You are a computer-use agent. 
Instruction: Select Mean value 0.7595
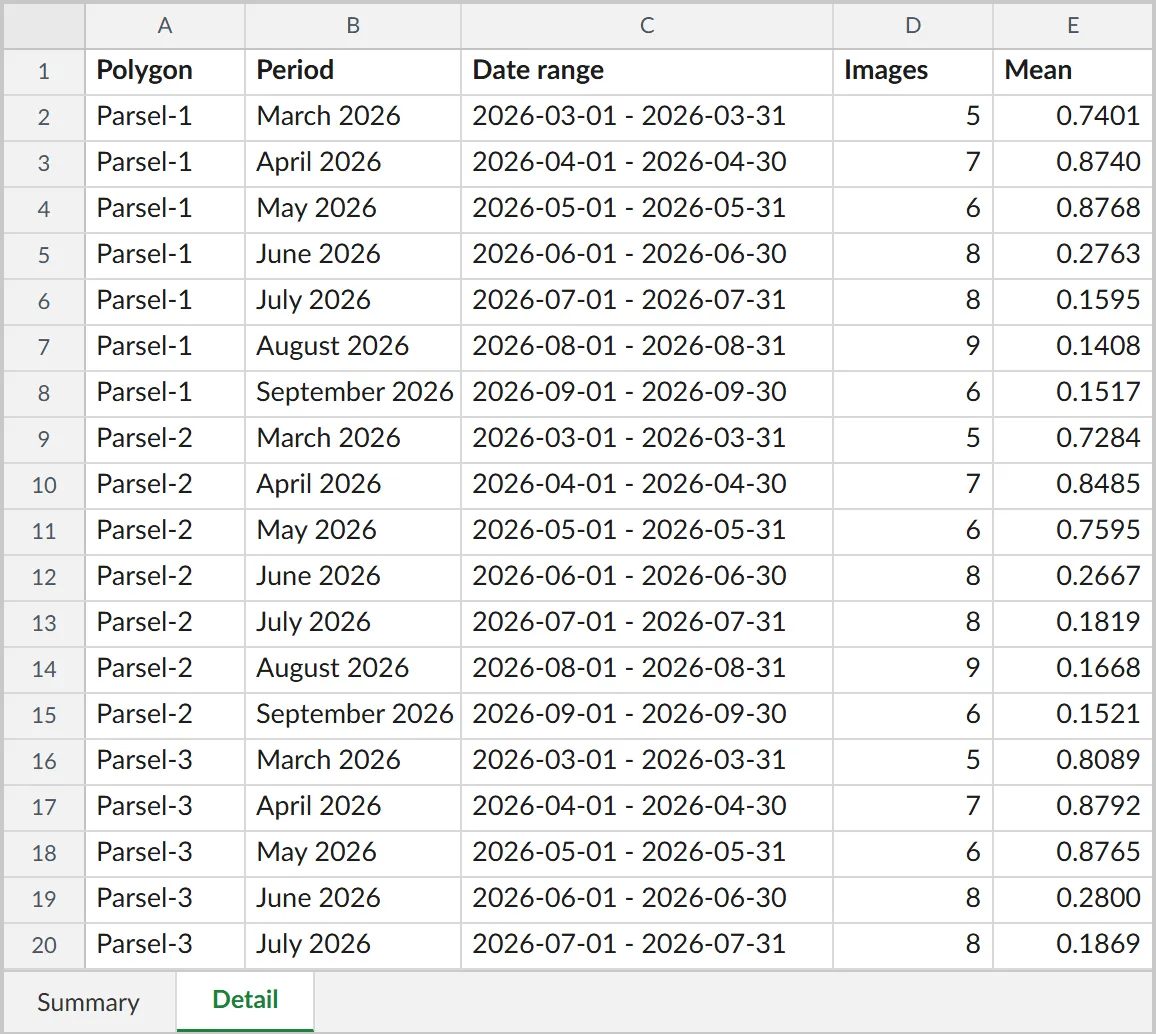click(x=1073, y=531)
